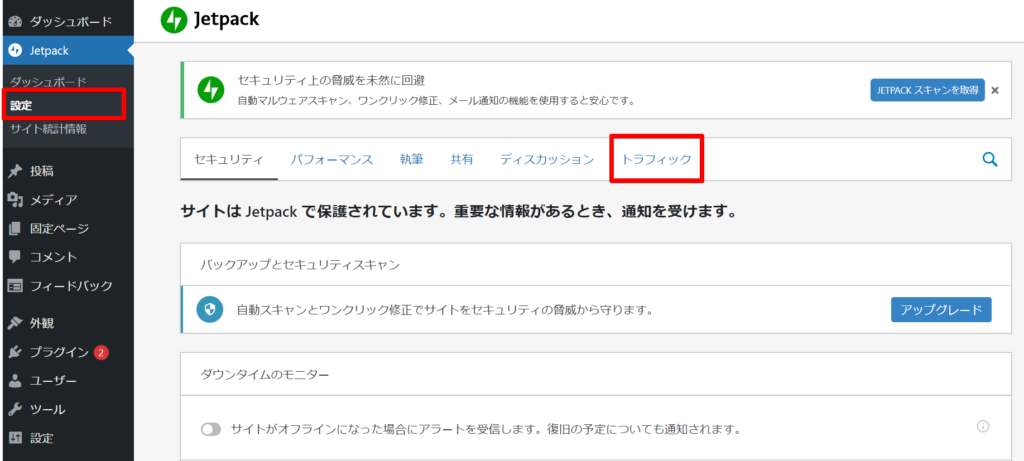Image resolution: width=1024 pixels, height=461 pixels.
Task: Select the ディスカッション tab
Action: [547, 159]
